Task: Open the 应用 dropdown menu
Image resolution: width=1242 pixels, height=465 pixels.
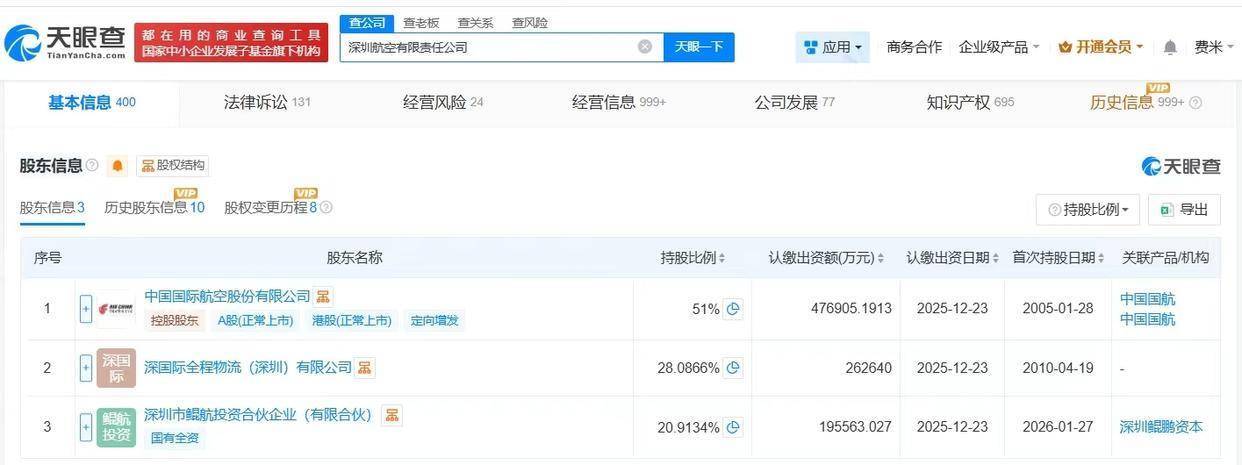Action: [833, 47]
